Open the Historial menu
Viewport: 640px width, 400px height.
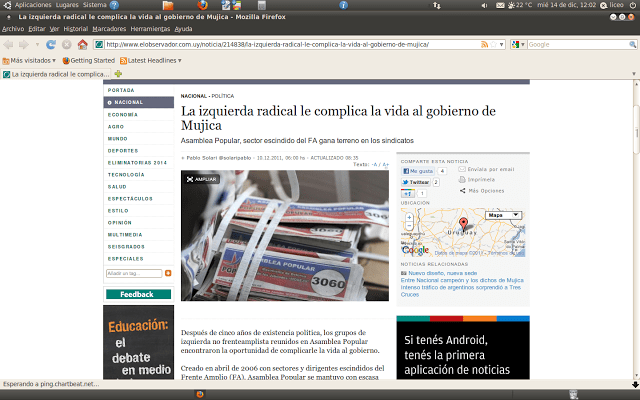point(76,29)
